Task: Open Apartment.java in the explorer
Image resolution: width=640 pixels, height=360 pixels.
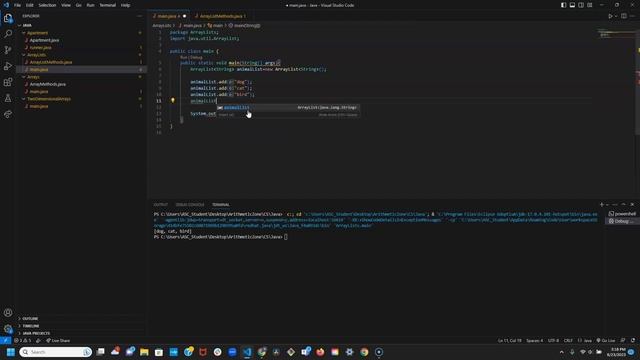Action: coord(44,40)
